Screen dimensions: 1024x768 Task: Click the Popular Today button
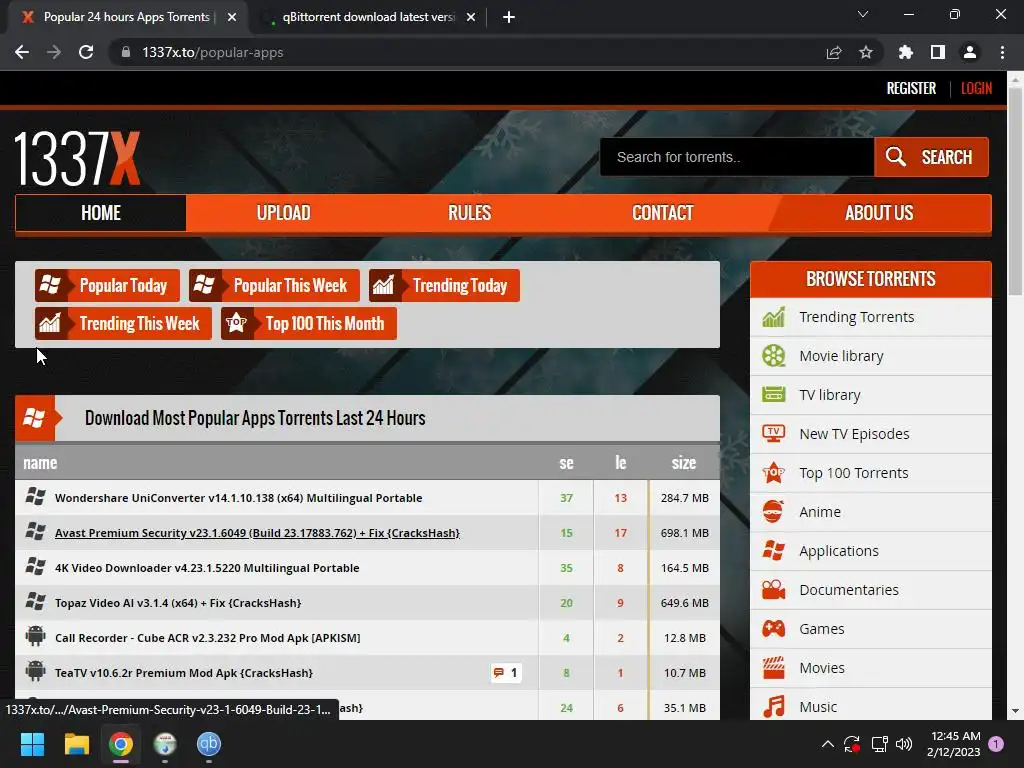[107, 285]
